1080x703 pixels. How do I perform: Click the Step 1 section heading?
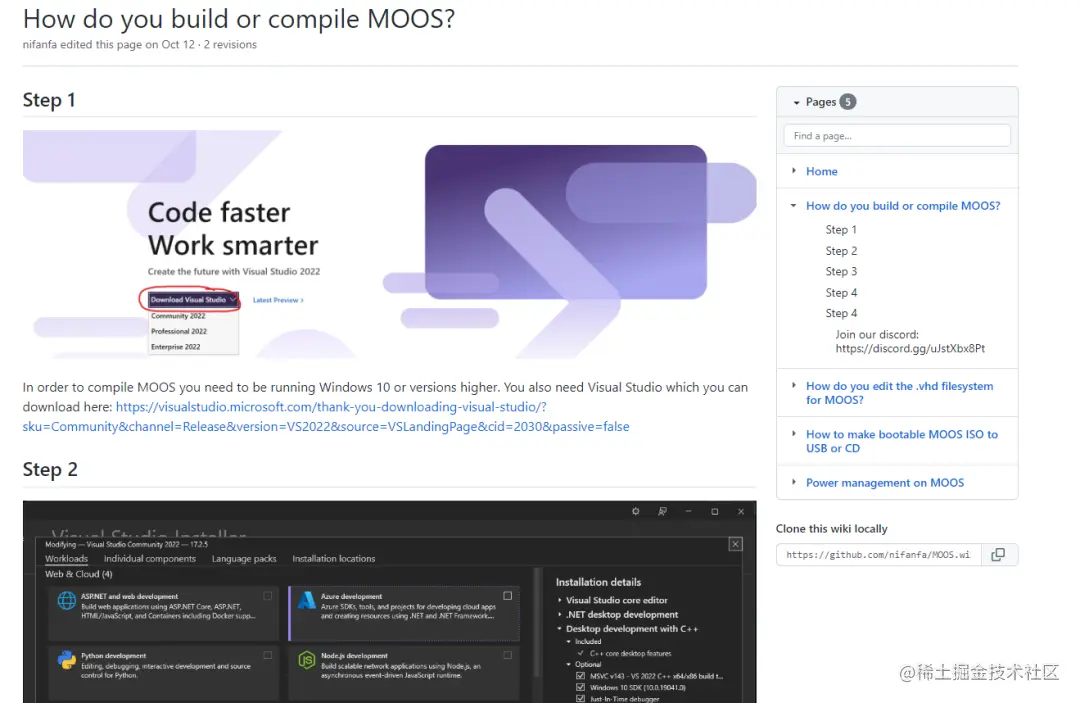(49, 101)
